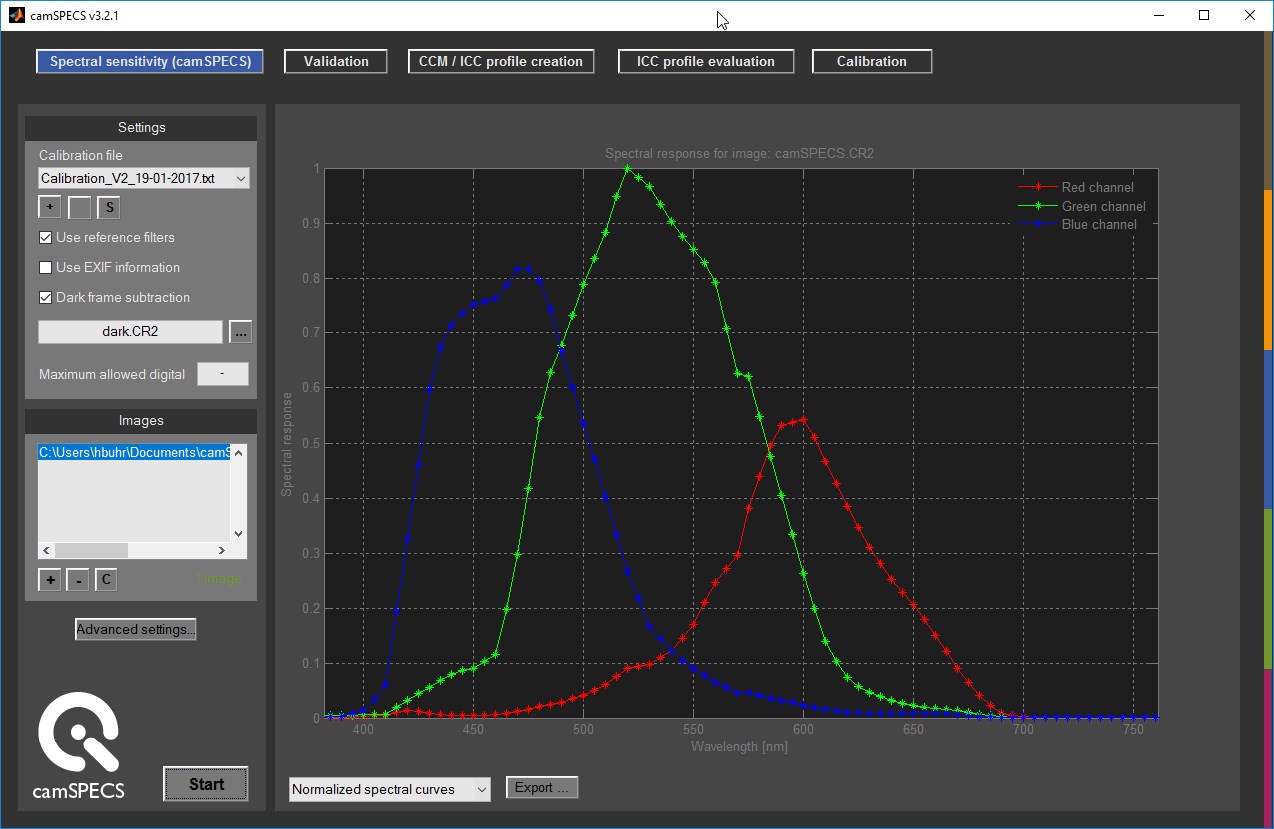Click Blue channel legend entry
This screenshot has width=1274, height=829.
[x=1077, y=224]
